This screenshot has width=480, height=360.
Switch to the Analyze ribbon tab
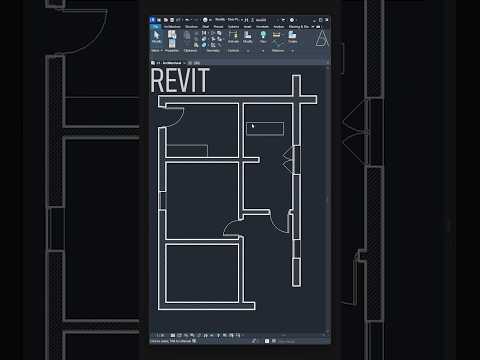tap(279, 27)
